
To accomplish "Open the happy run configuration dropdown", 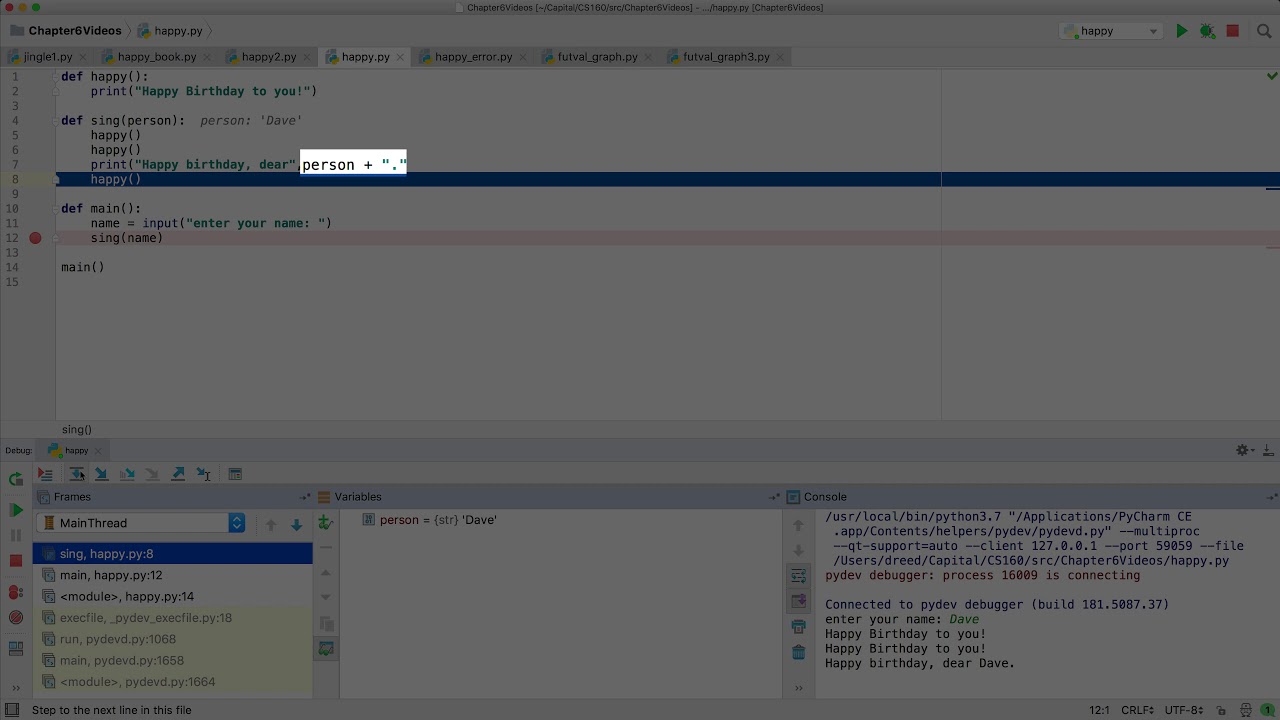I will 1111,31.
